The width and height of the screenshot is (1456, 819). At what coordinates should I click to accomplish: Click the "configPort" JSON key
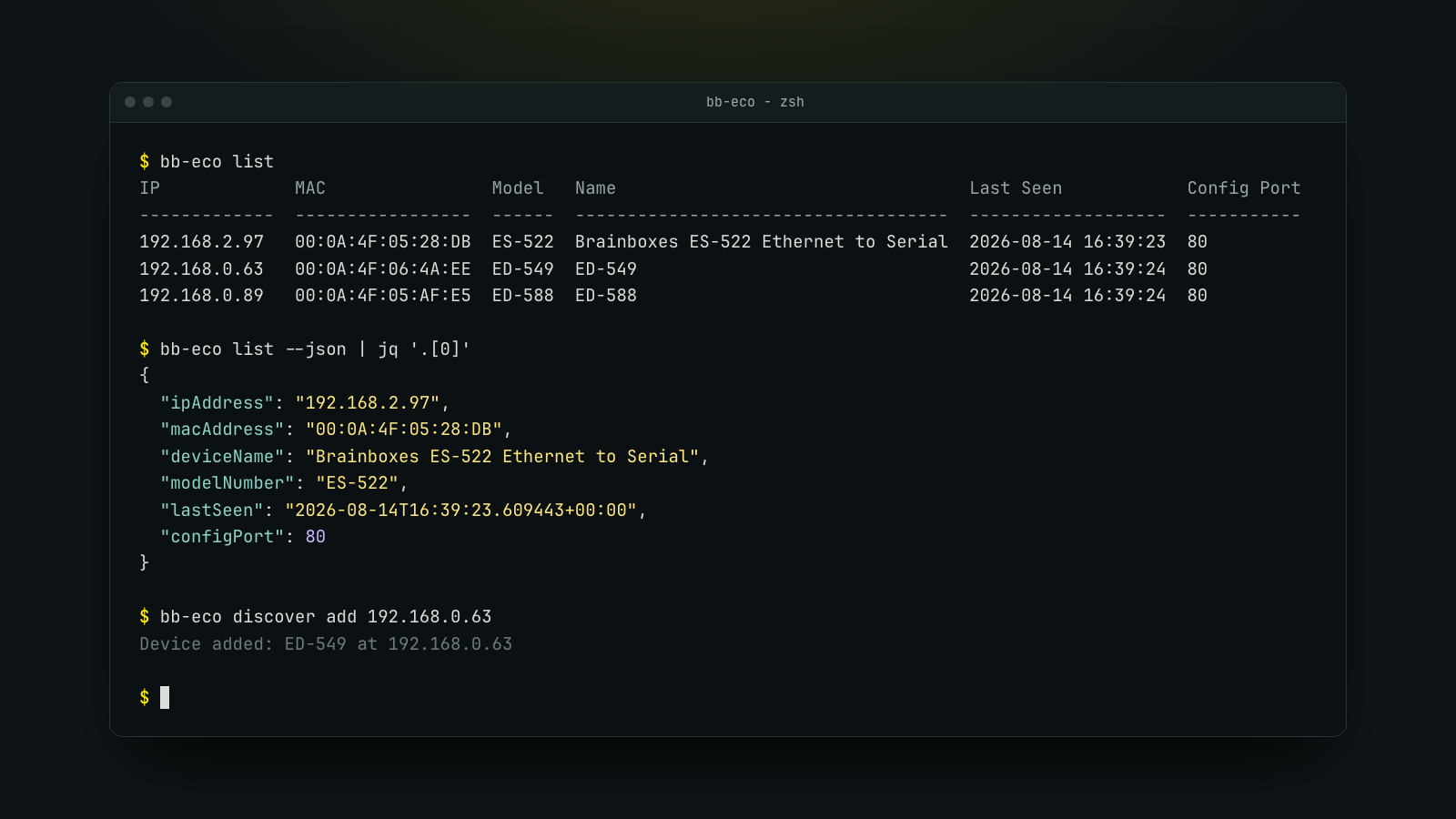point(222,537)
